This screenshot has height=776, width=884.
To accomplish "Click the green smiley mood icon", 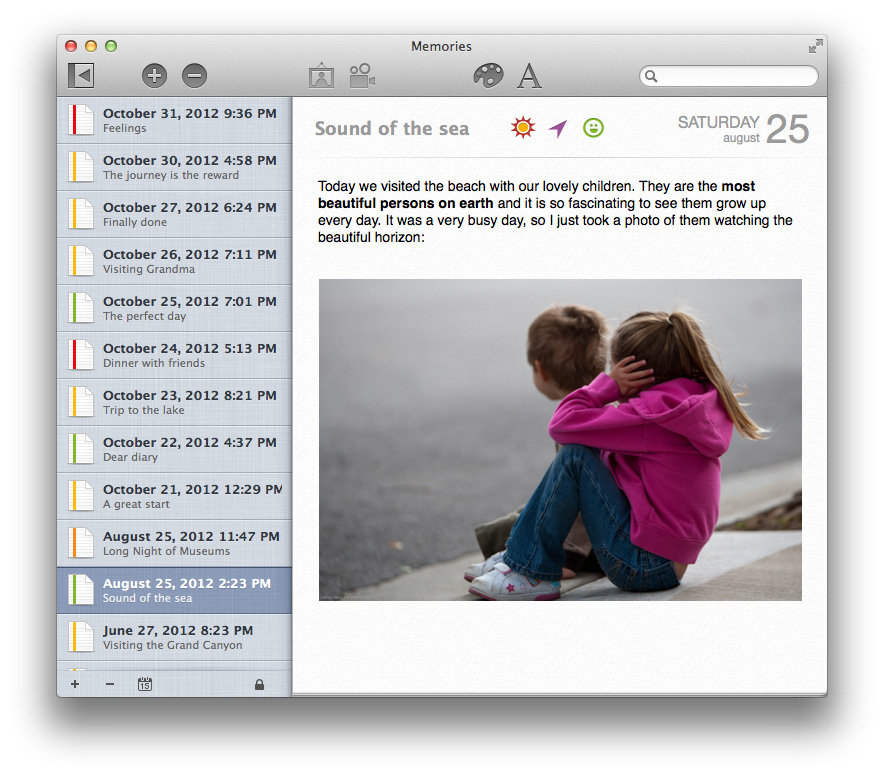I will pos(593,128).
